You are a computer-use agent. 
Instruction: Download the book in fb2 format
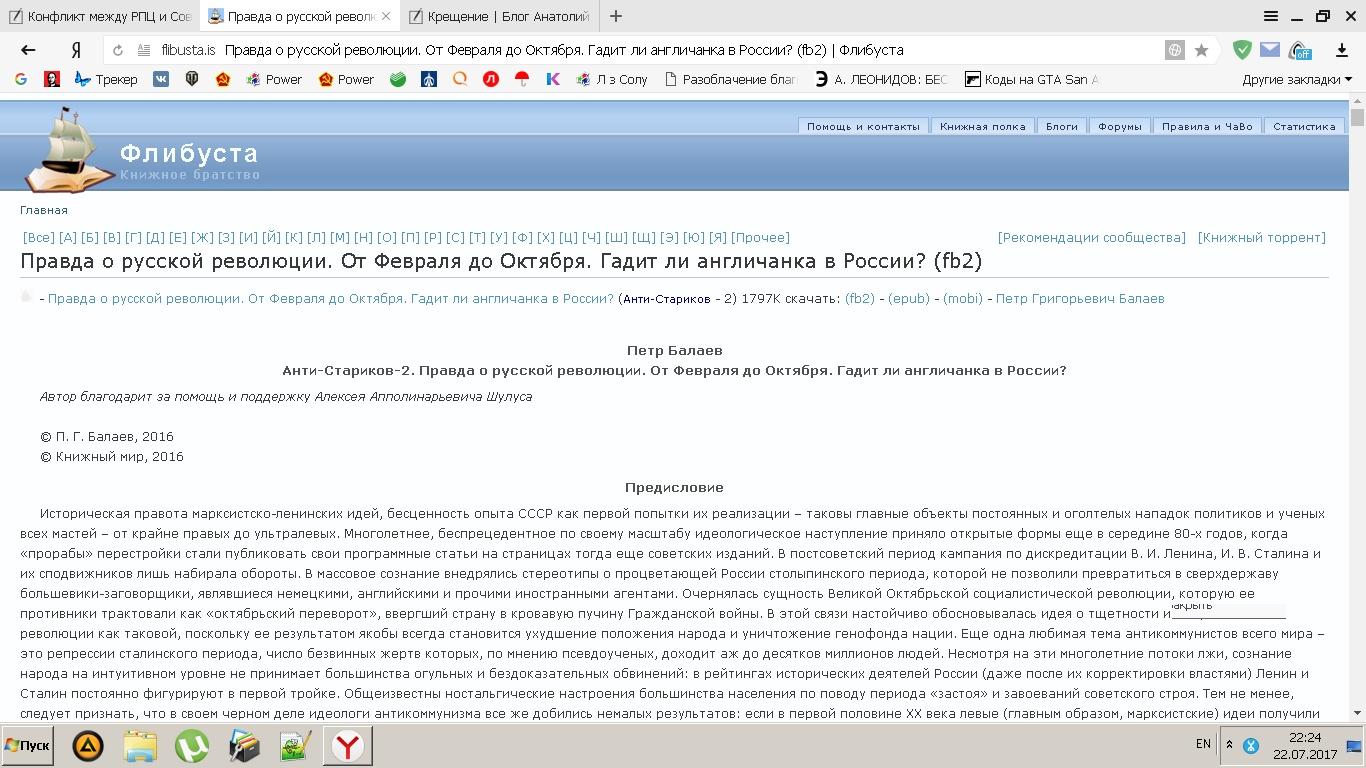coord(860,298)
